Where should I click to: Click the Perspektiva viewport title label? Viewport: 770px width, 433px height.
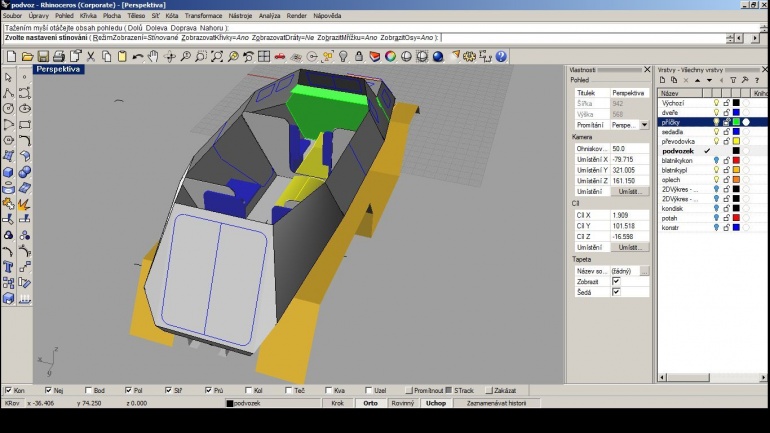[58, 69]
